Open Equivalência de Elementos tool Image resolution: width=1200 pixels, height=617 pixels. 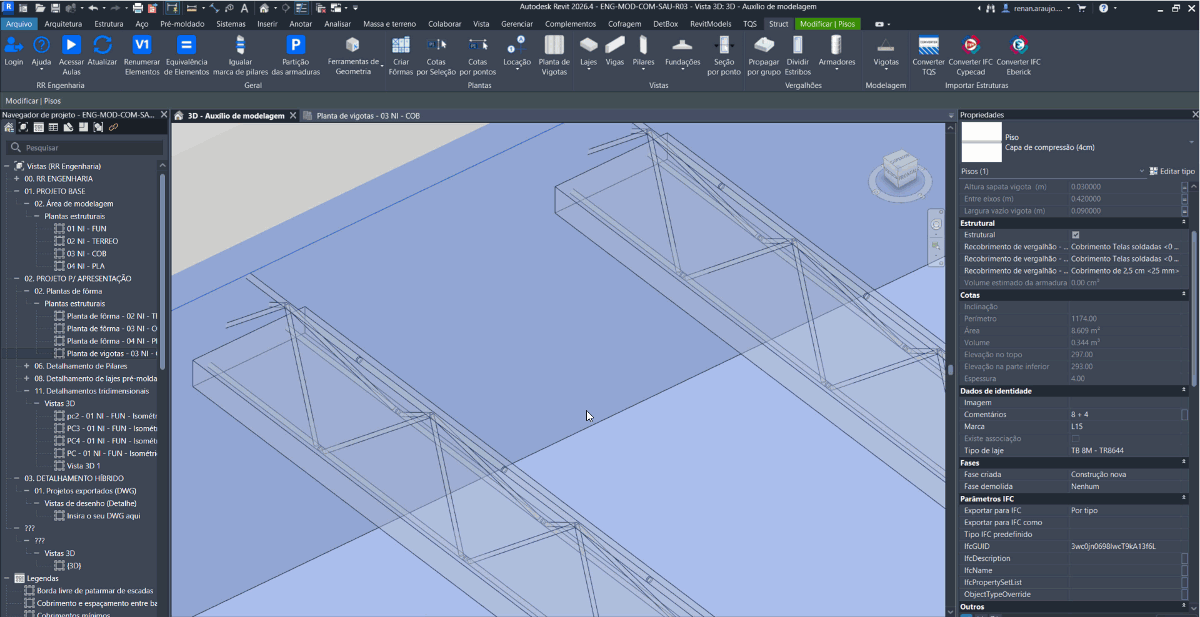tap(186, 46)
